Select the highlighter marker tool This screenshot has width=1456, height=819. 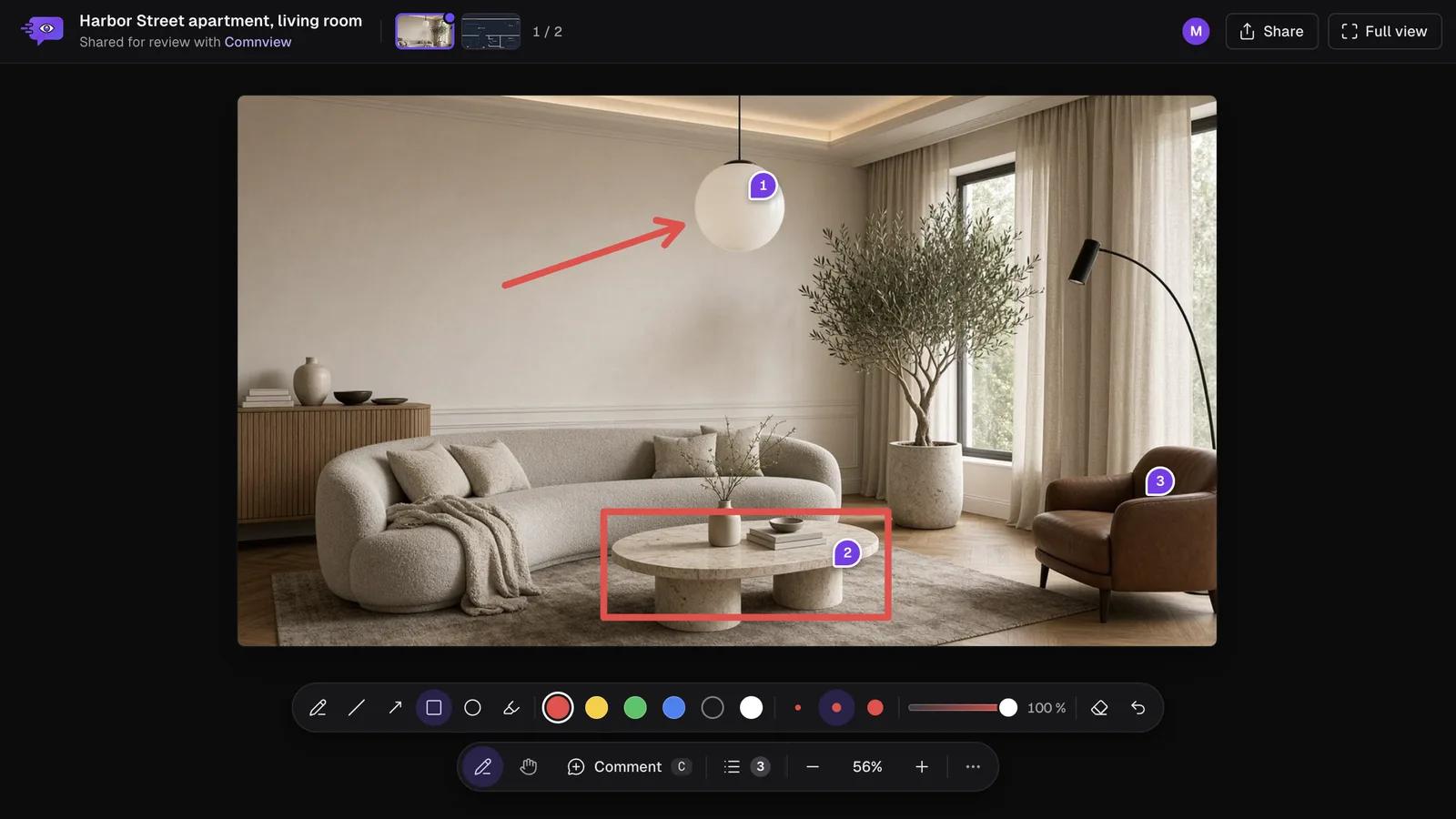[x=511, y=708]
